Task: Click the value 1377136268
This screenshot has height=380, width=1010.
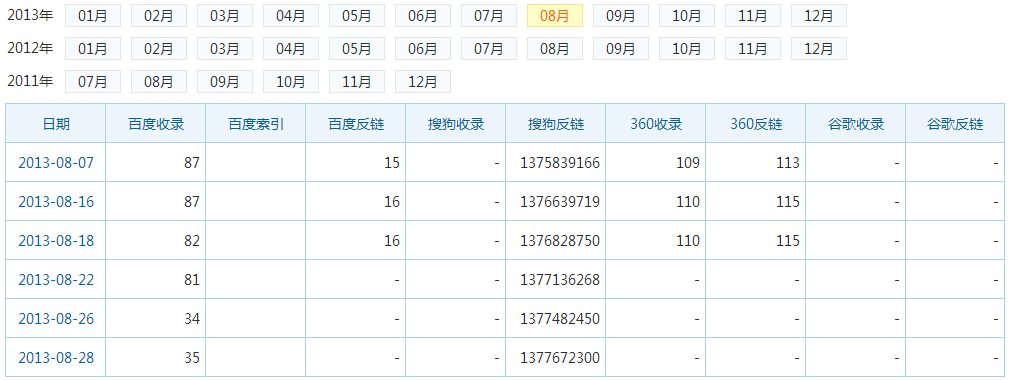Action: [560, 280]
